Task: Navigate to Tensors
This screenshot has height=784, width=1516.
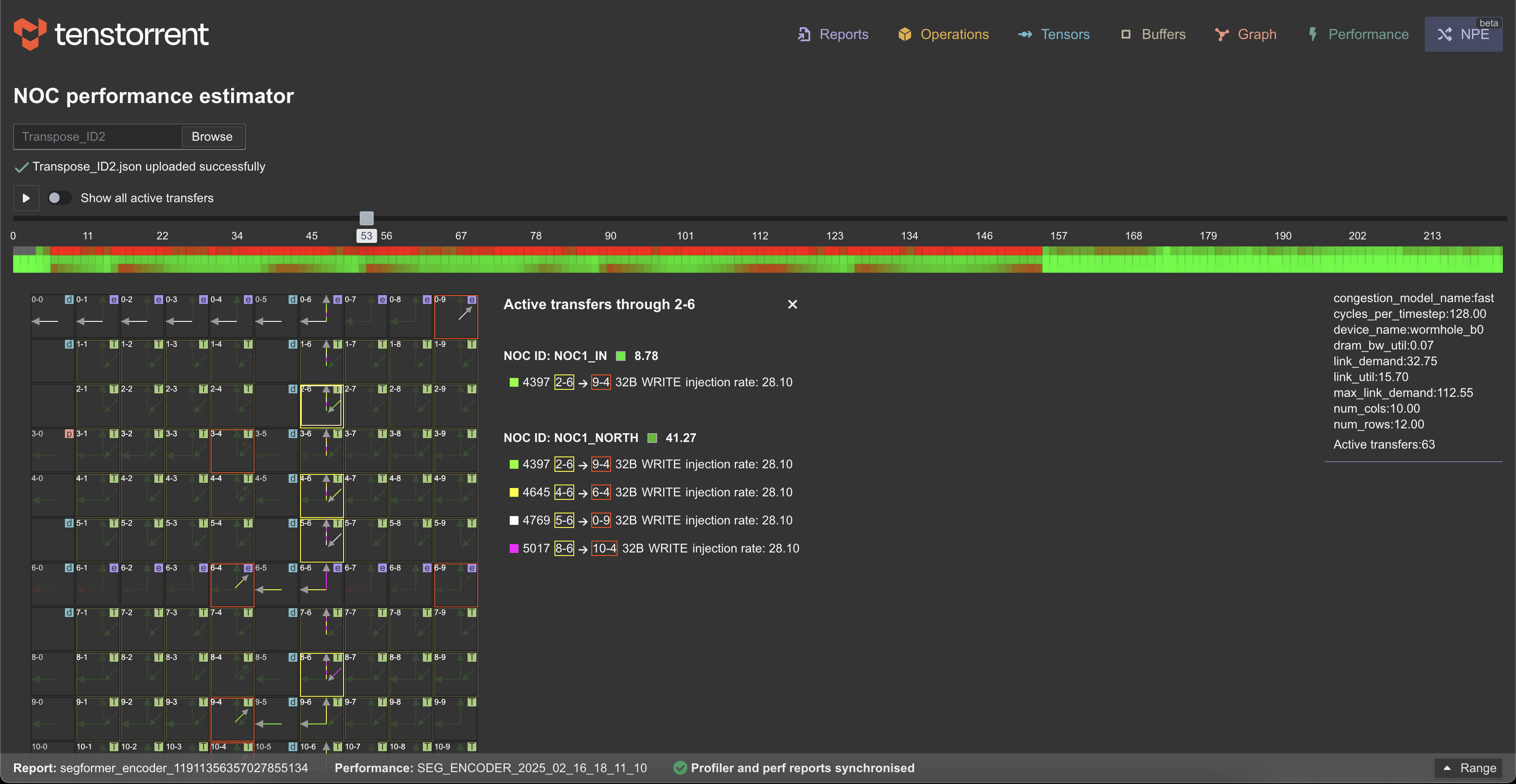Action: click(1026, 34)
